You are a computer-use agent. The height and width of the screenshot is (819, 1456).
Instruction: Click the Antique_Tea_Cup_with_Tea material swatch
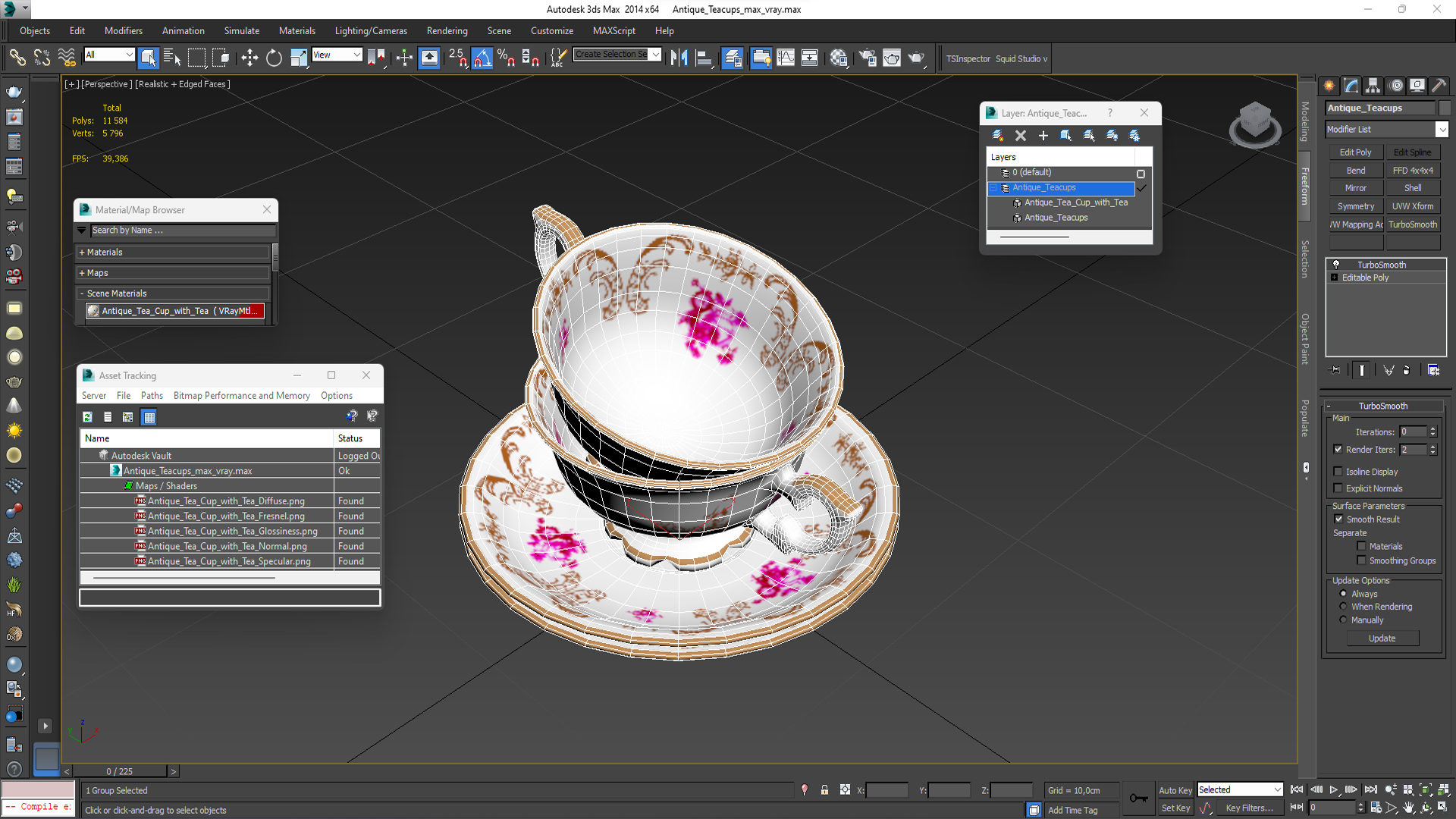tap(93, 311)
